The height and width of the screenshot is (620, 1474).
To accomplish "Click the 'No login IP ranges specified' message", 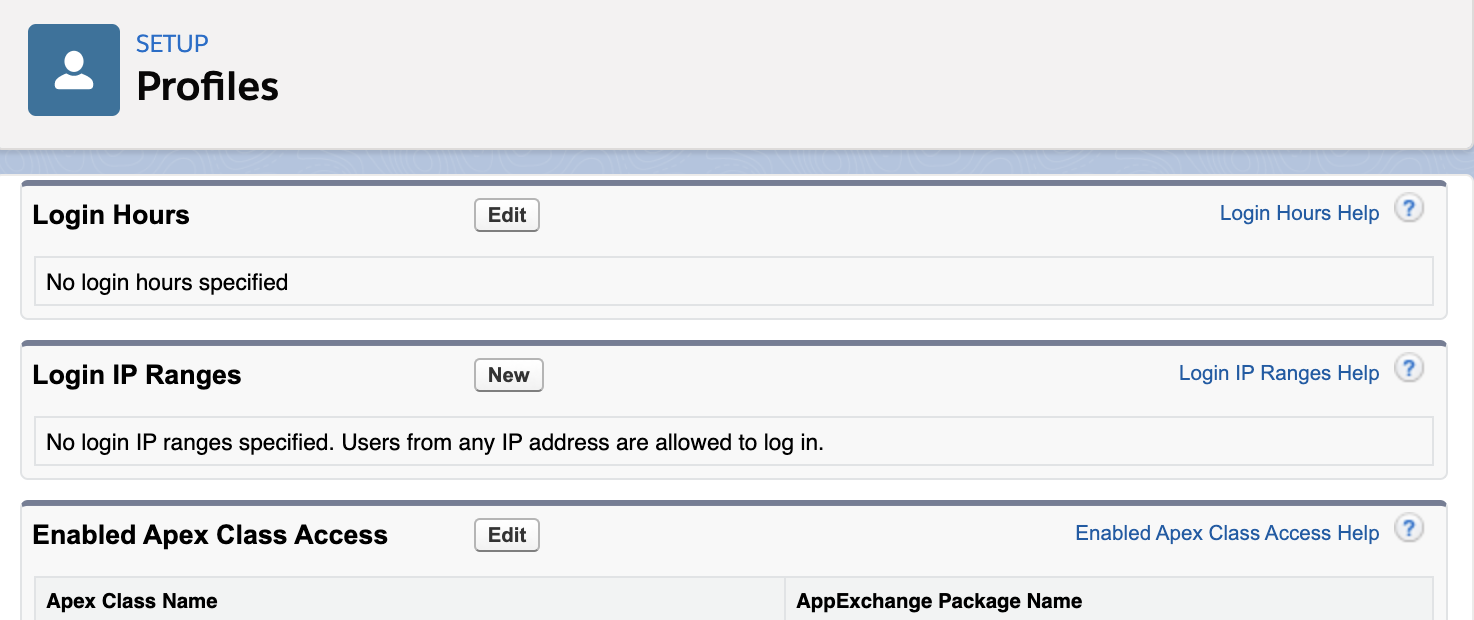I will point(435,442).
